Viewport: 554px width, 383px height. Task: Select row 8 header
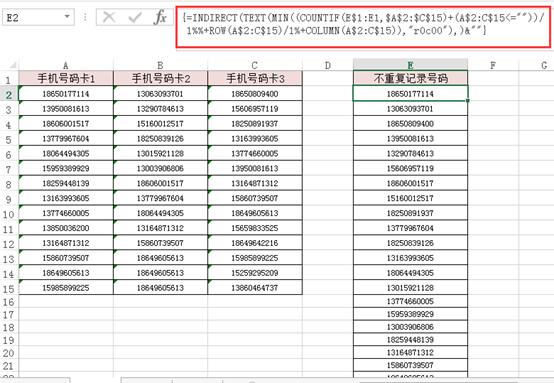click(8, 184)
